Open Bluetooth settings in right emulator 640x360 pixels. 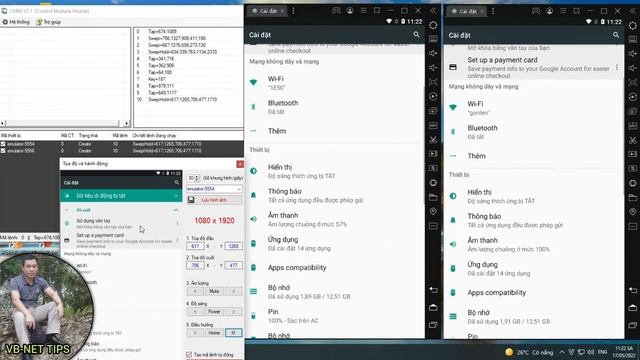534,132
